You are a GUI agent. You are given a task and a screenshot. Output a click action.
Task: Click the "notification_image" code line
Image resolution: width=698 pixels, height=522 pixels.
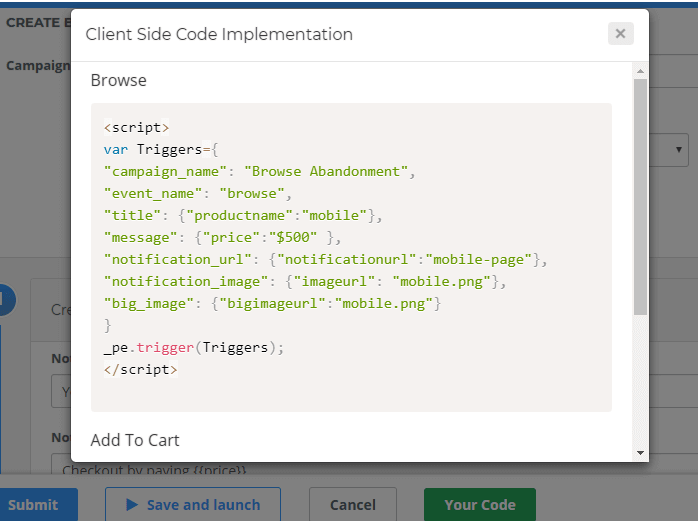[x=304, y=282]
